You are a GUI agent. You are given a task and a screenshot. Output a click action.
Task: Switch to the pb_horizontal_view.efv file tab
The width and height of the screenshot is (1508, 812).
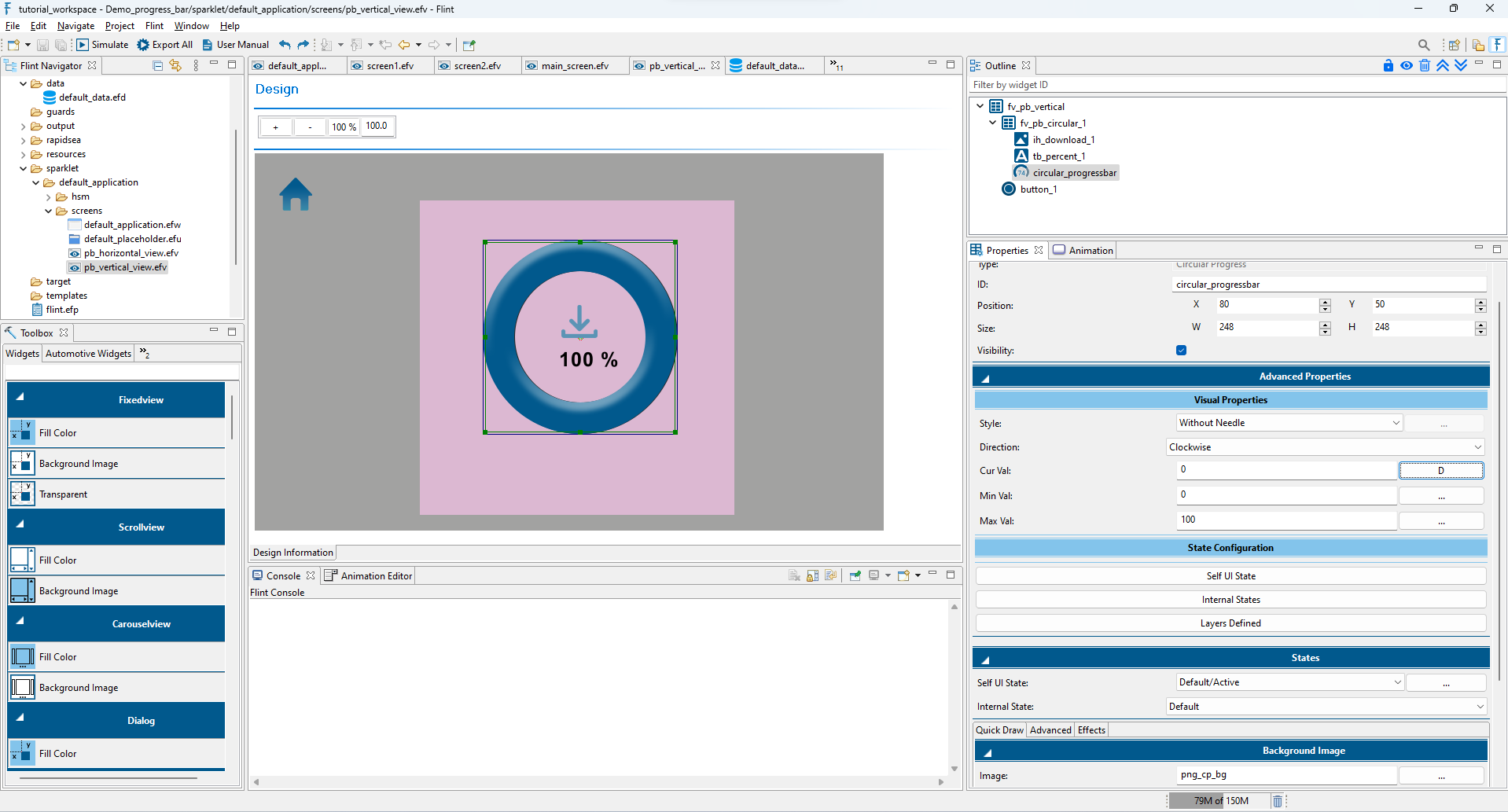click(x=130, y=253)
